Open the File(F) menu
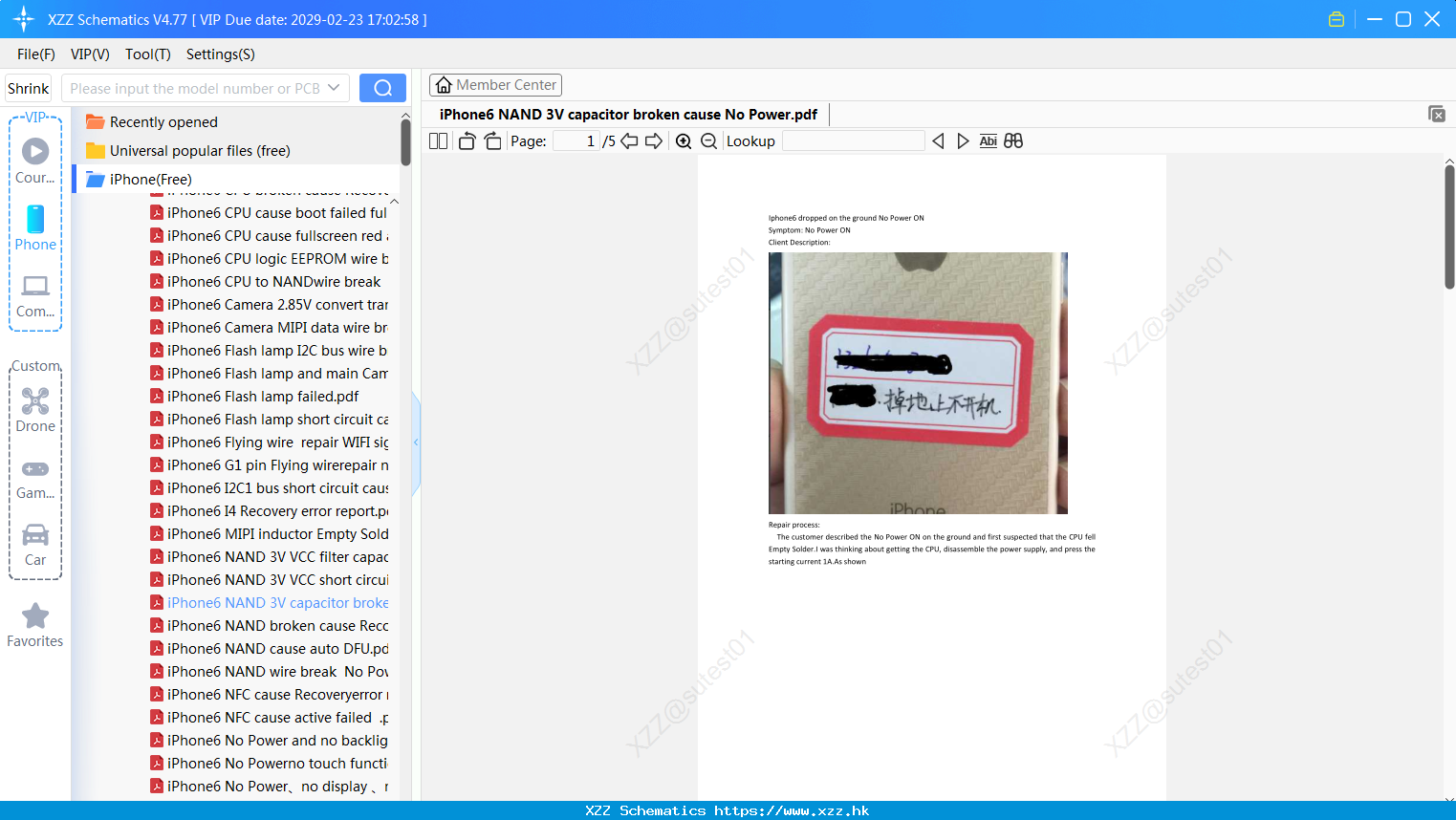Viewport: 1456px width, 820px height. pyautogui.click(x=36, y=54)
